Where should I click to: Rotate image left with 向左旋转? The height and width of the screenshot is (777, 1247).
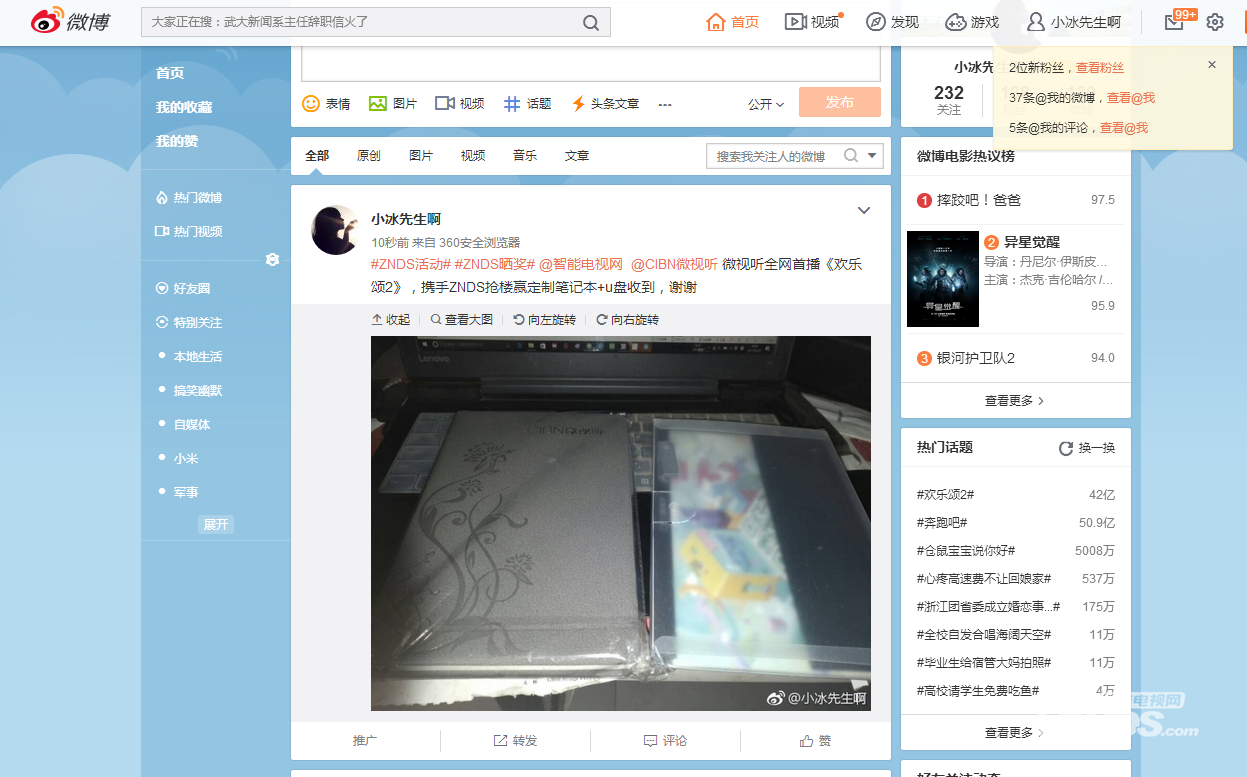click(x=545, y=320)
